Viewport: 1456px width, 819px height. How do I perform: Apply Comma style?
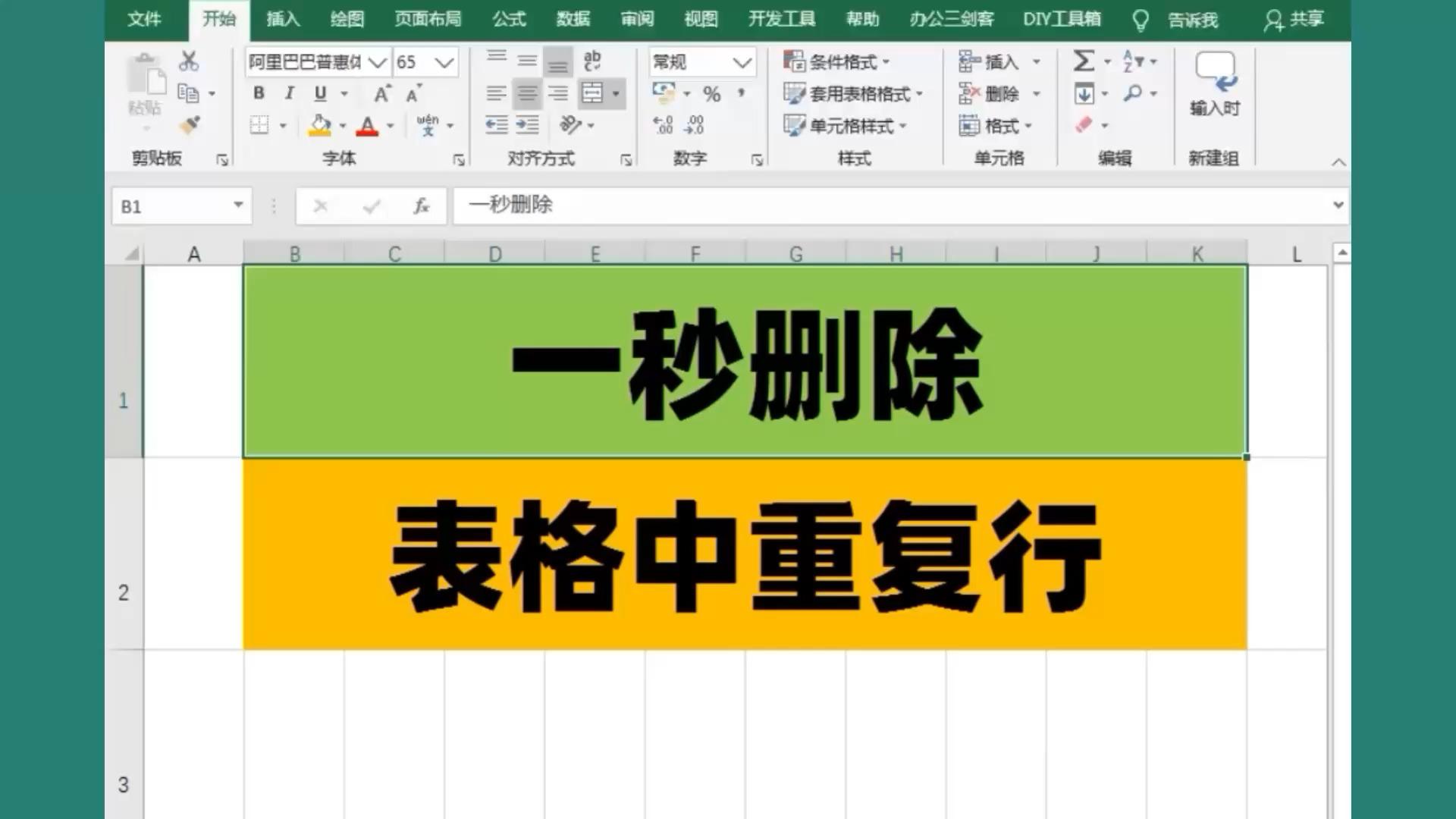[x=742, y=93]
